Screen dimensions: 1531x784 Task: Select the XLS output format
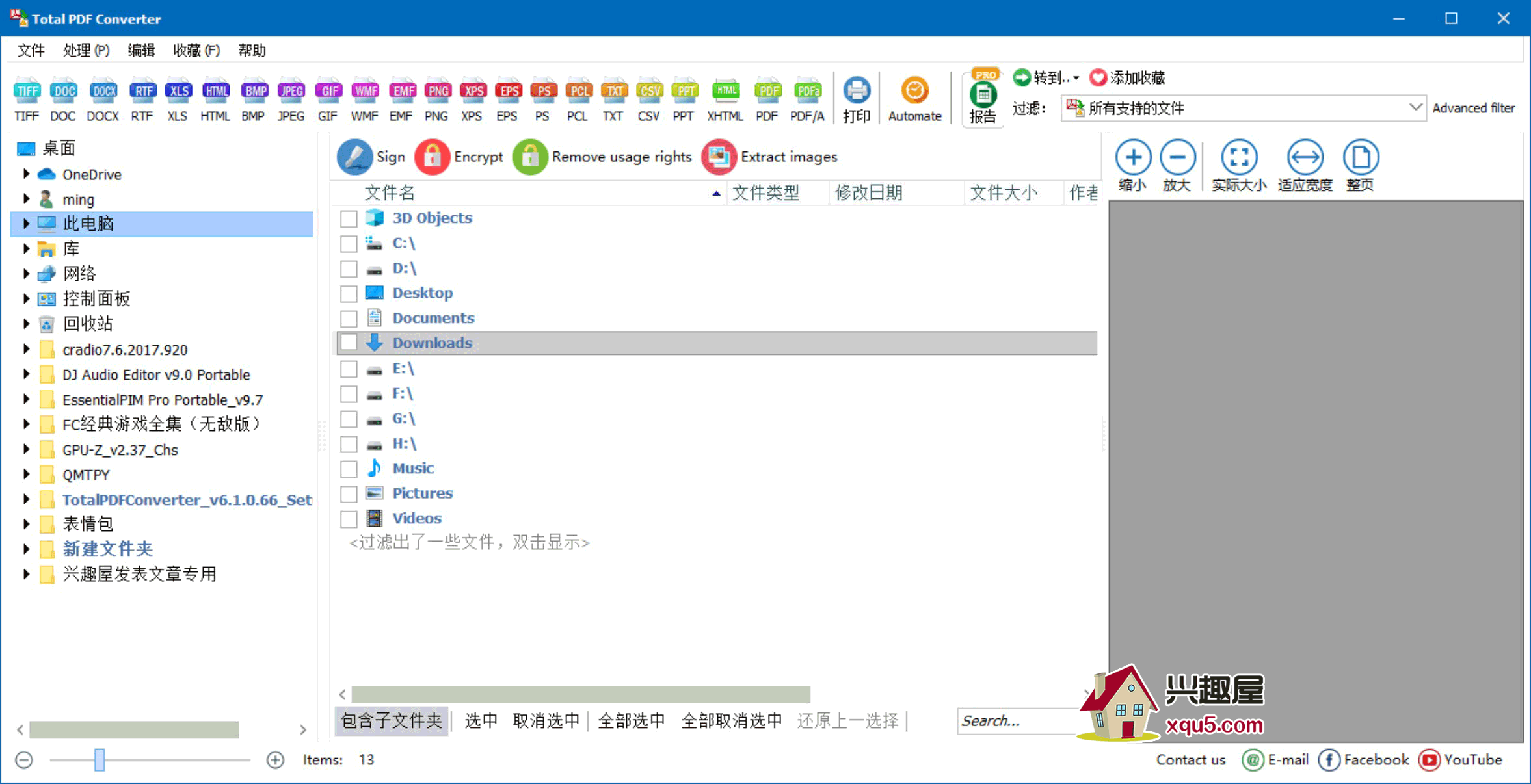pyautogui.click(x=178, y=99)
